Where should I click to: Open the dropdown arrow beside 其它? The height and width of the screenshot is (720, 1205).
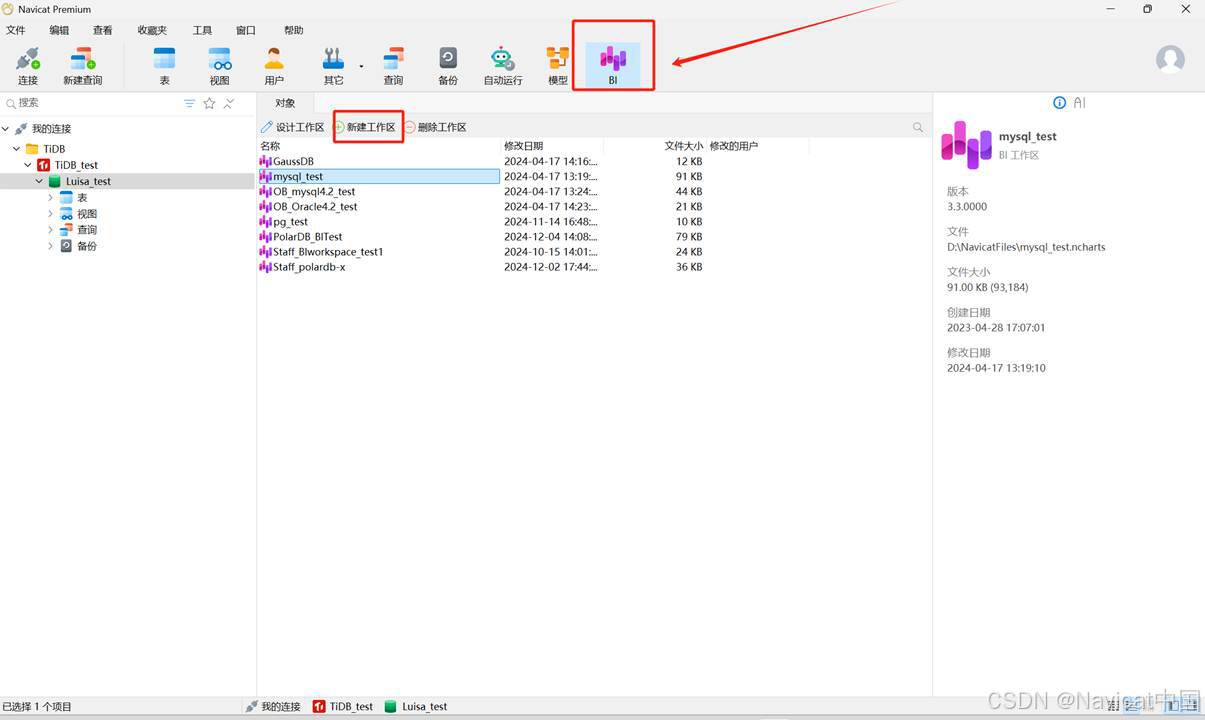pos(361,67)
